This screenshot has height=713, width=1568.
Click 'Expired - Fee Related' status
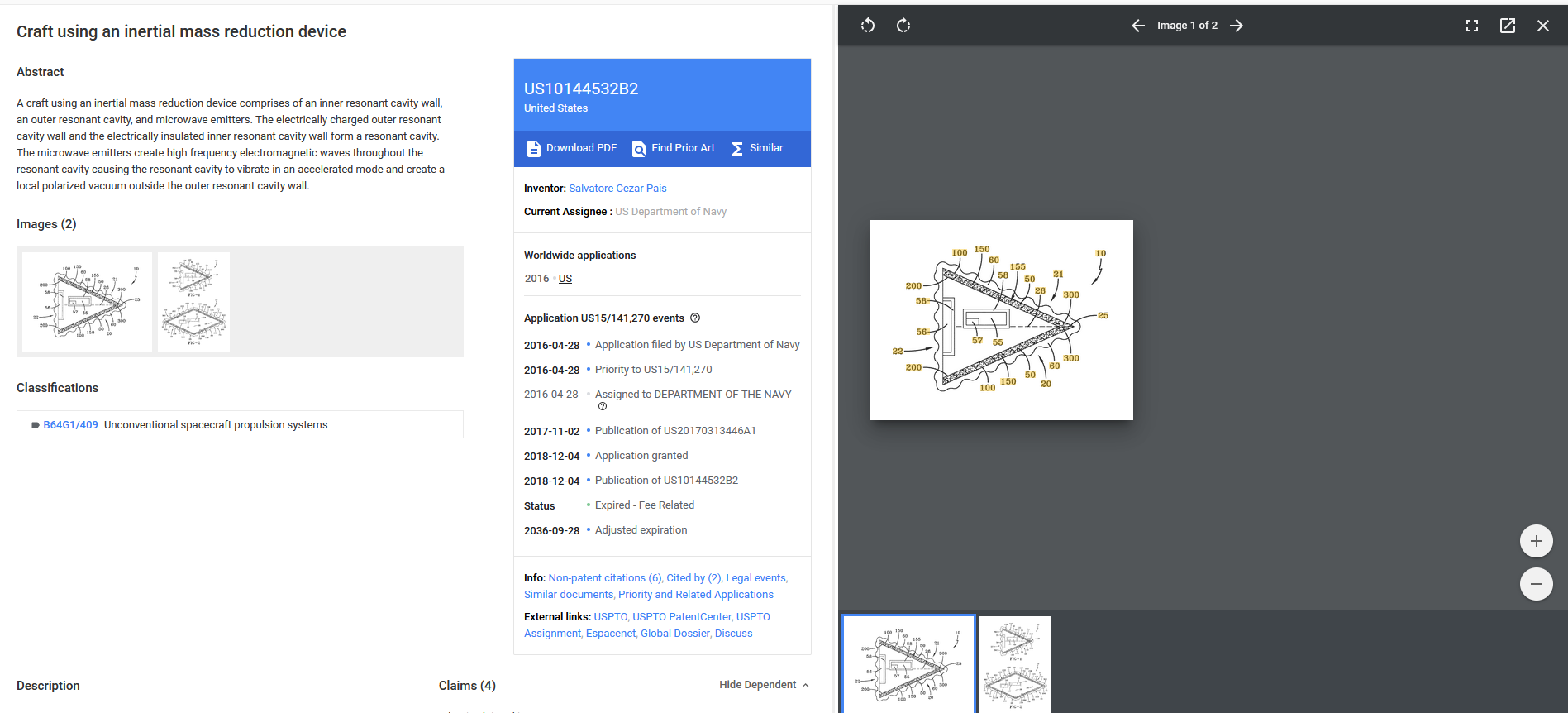coord(645,505)
